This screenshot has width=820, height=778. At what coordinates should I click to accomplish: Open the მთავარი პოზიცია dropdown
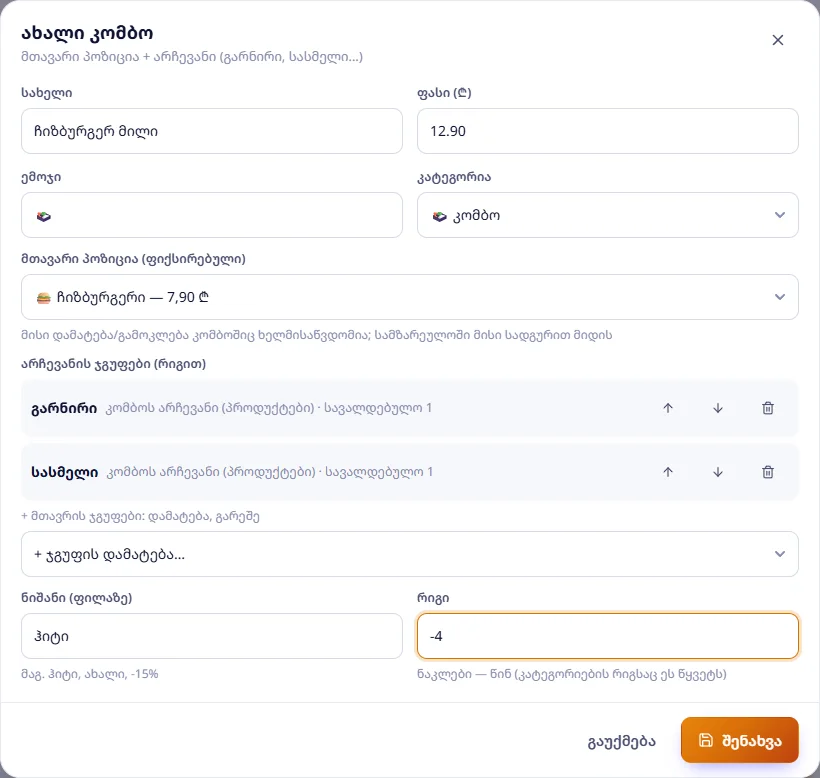click(x=409, y=297)
